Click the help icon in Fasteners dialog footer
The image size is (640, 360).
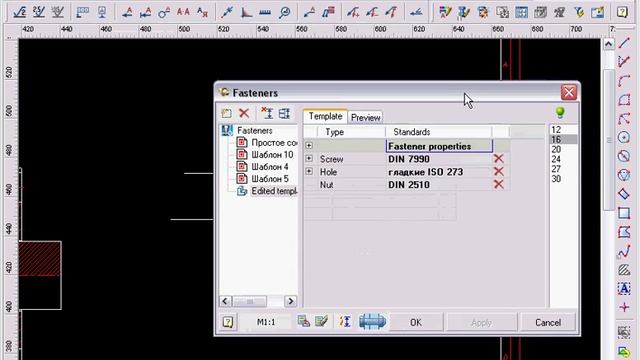pyautogui.click(x=228, y=322)
